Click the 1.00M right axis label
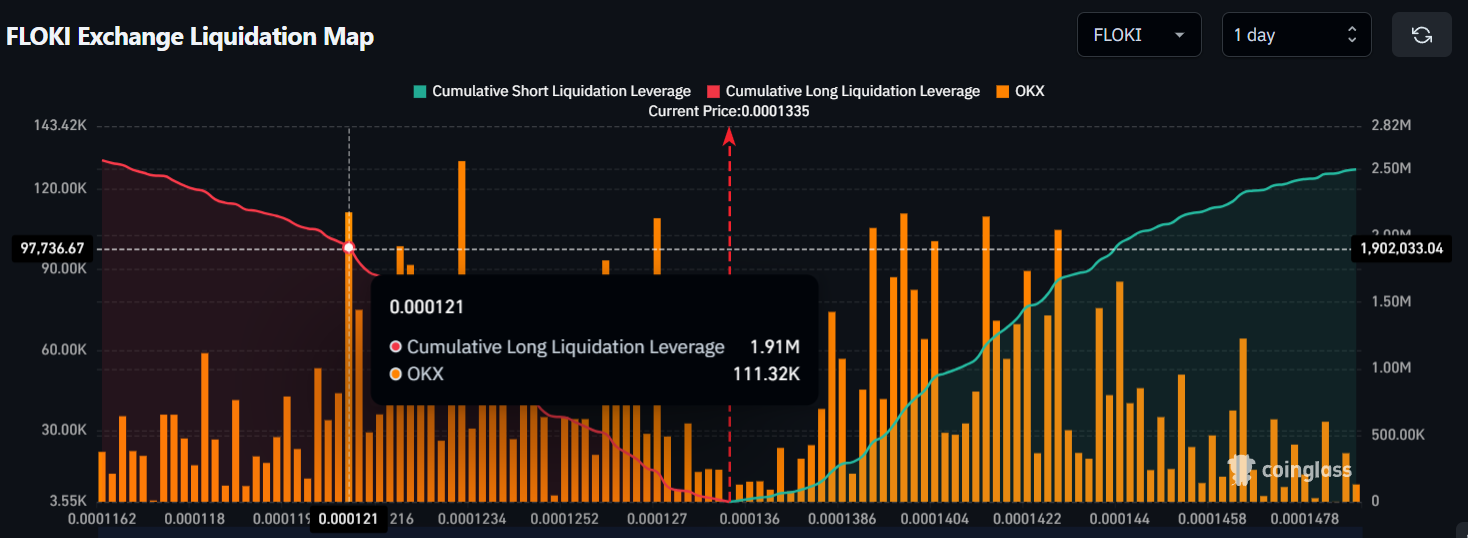 point(1390,368)
